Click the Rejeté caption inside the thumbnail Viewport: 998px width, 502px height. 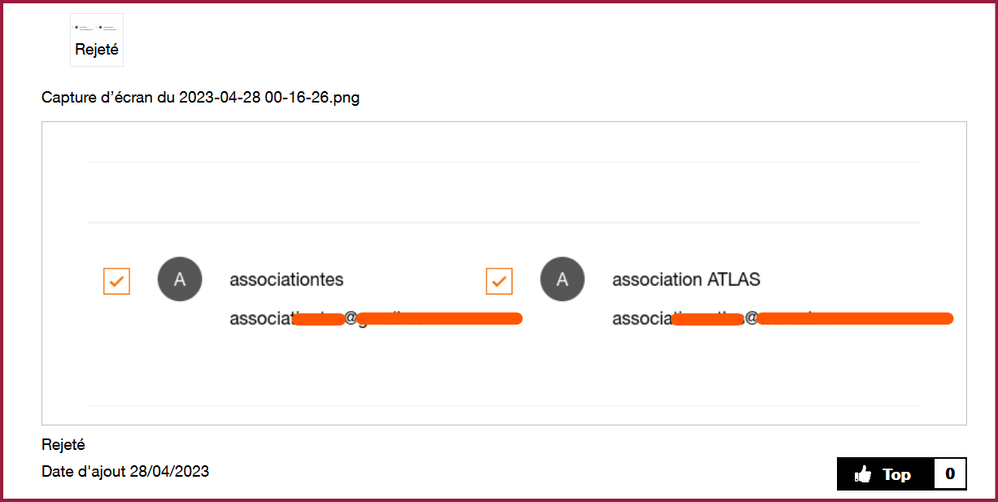pos(97,49)
